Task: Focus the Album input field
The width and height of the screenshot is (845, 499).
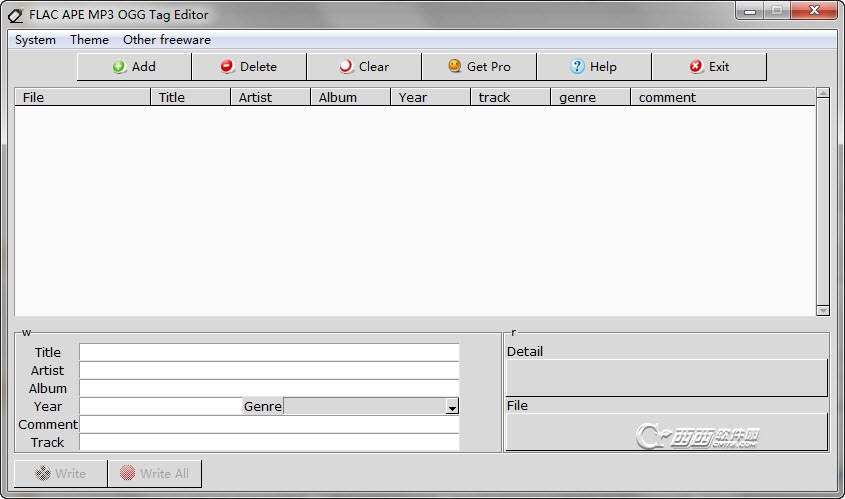Action: pyautogui.click(x=269, y=388)
